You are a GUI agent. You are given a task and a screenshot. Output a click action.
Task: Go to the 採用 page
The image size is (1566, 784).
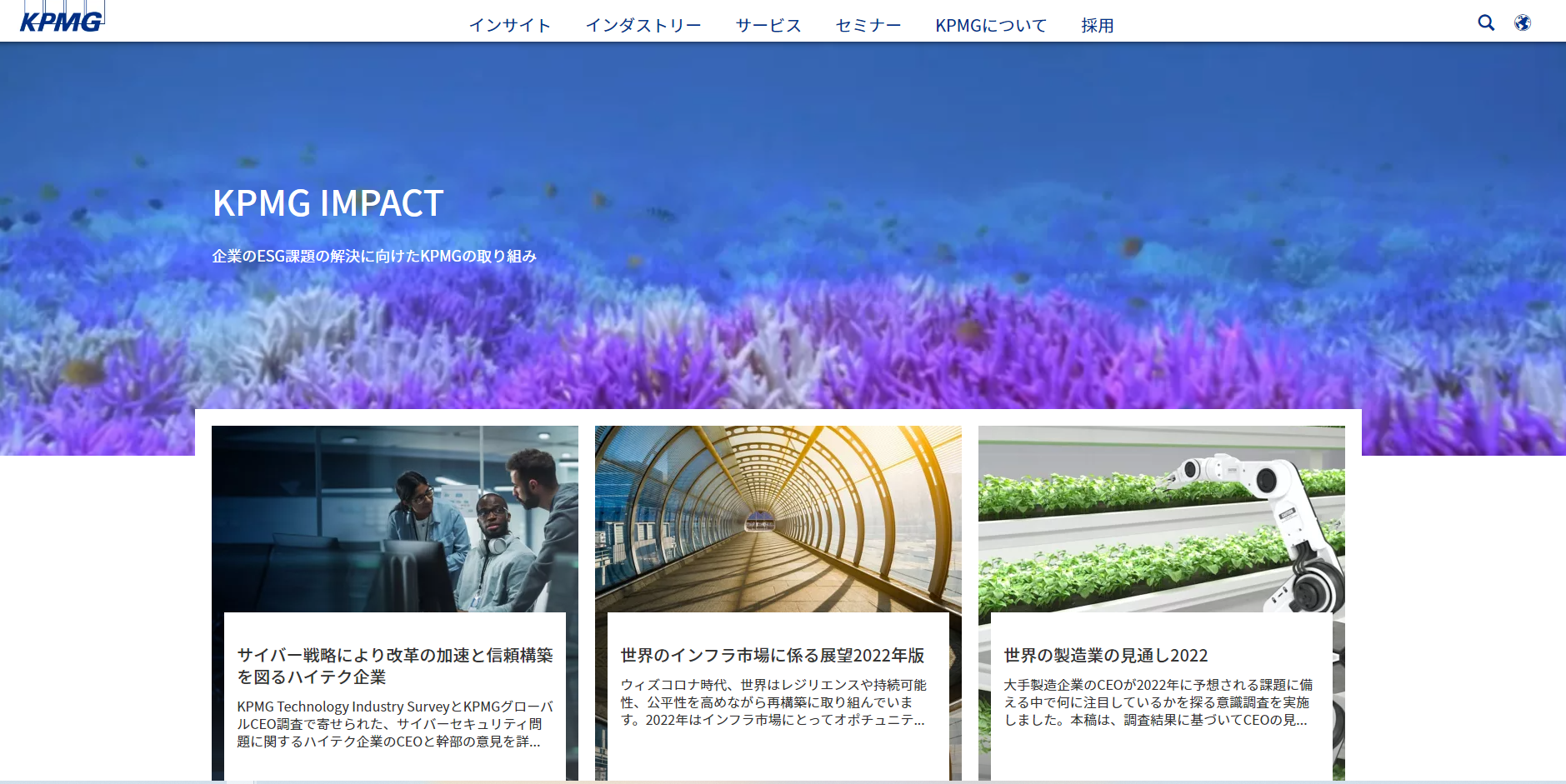[x=1097, y=26]
